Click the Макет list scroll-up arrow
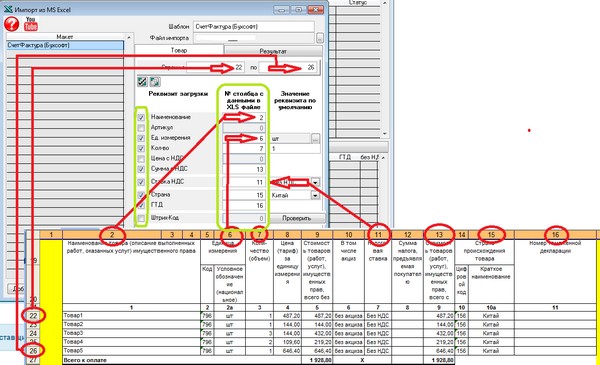600x365 pixels. click(129, 37)
